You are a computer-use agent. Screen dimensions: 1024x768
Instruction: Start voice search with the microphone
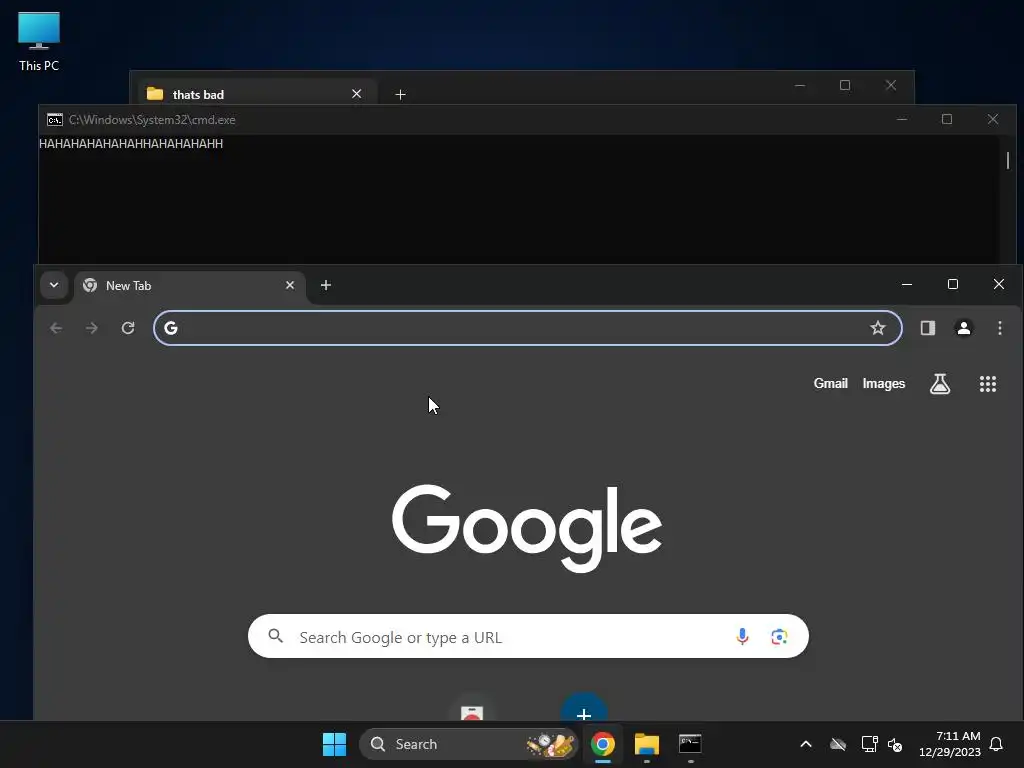coord(742,636)
